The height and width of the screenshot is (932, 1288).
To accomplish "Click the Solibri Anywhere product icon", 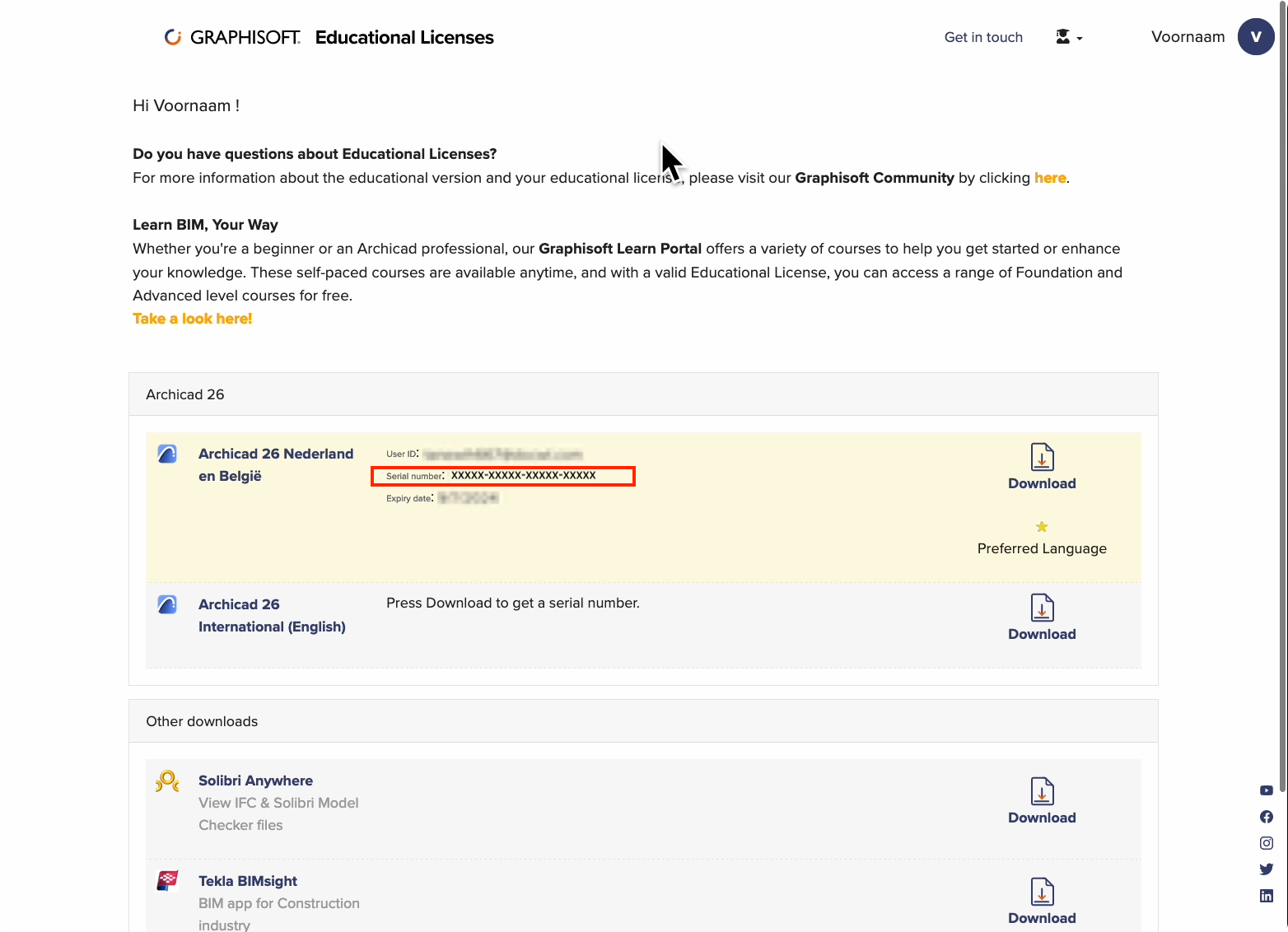I will coord(167,781).
